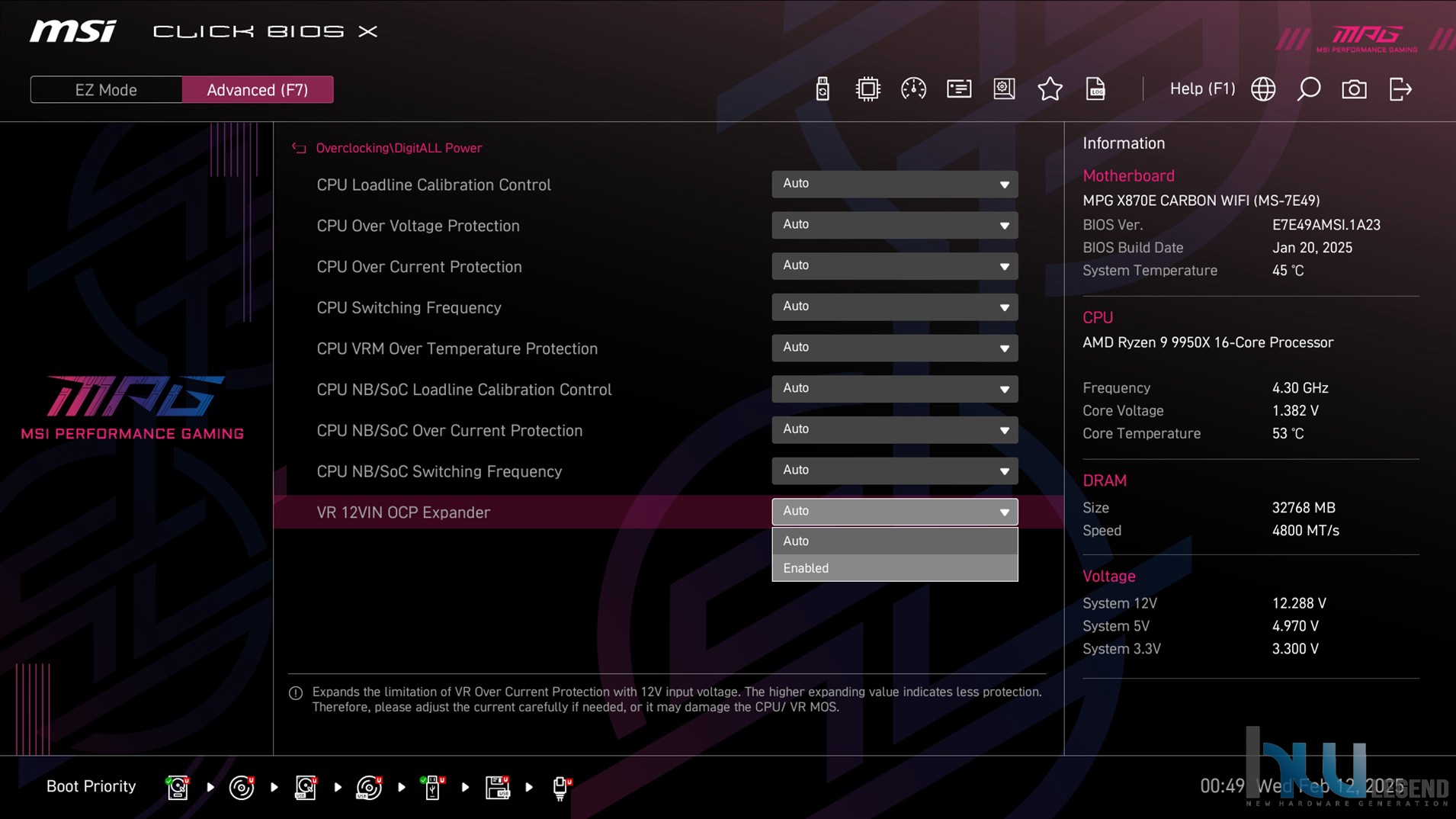The width and height of the screenshot is (1456, 819).
Task: Open CPU Switching Frequency dropdown
Action: (894, 307)
